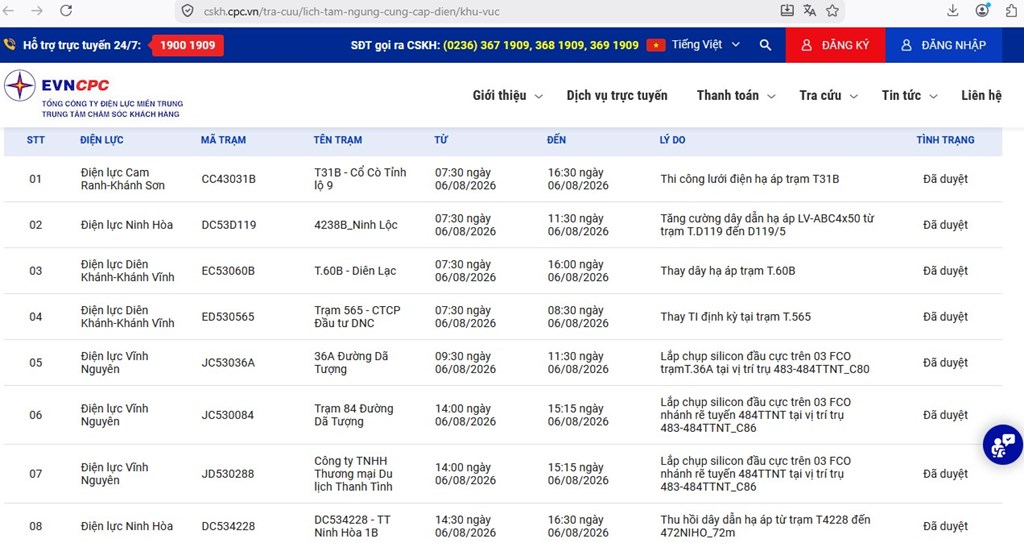Select station code JD530288
The height and width of the screenshot is (543, 1024).
[x=227, y=474]
